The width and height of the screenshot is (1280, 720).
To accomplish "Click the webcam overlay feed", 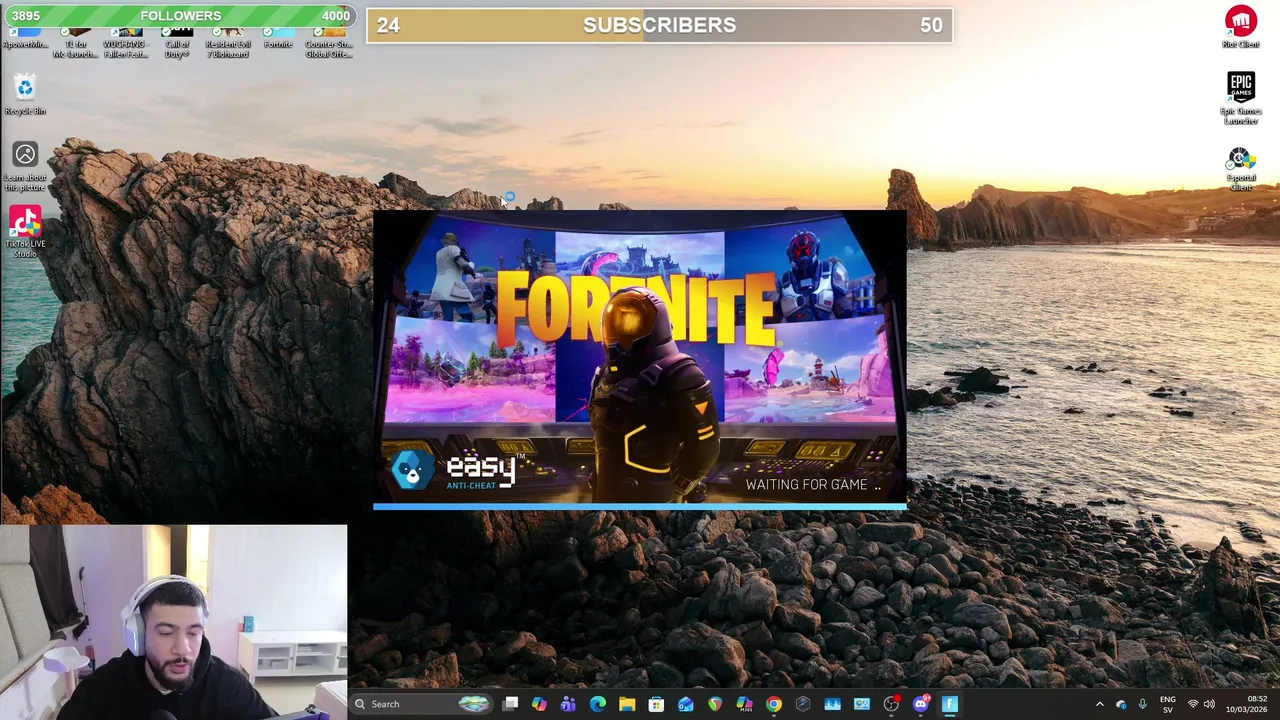I will (x=173, y=622).
